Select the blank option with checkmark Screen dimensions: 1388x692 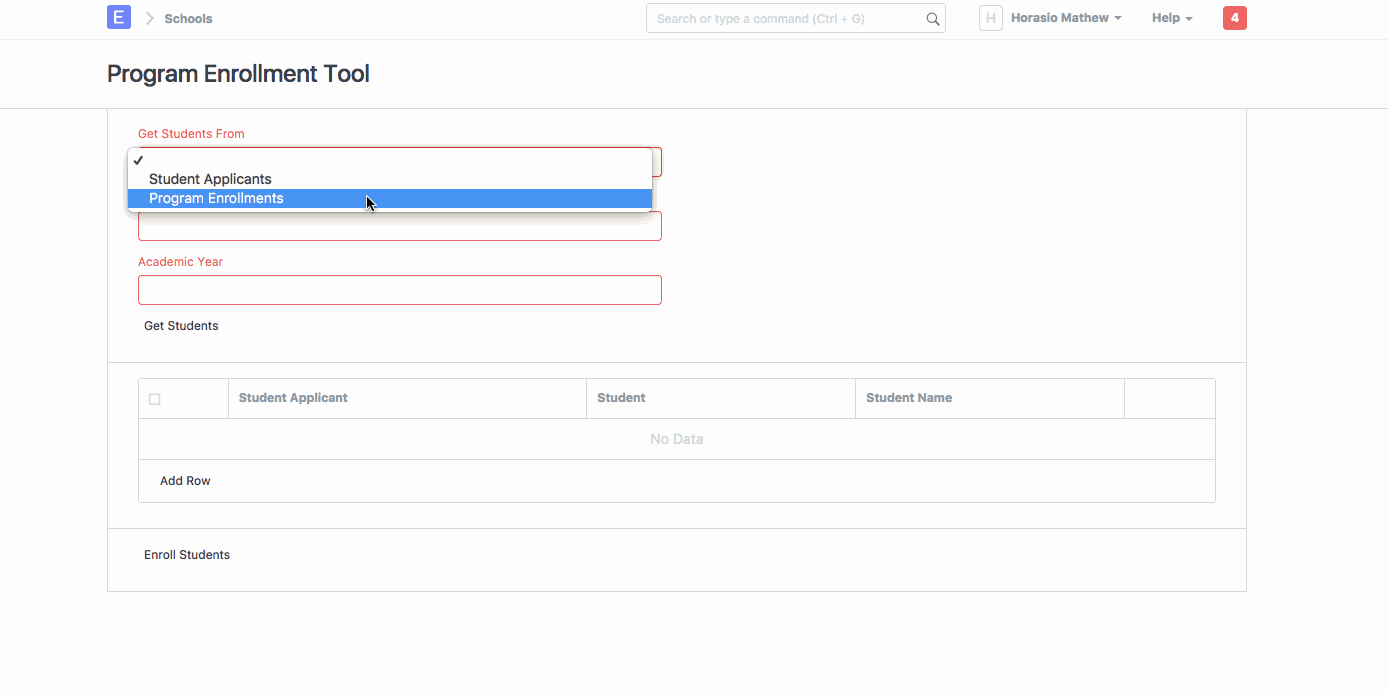(389, 160)
